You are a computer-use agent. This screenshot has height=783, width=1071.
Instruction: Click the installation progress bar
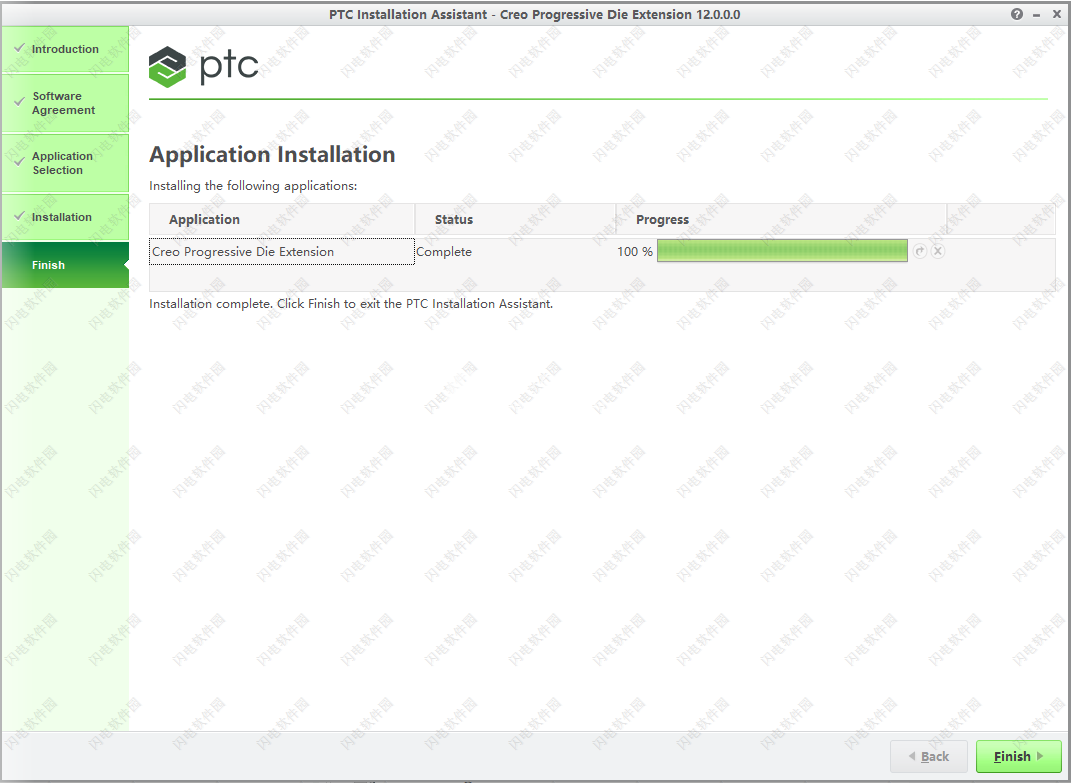coord(782,251)
